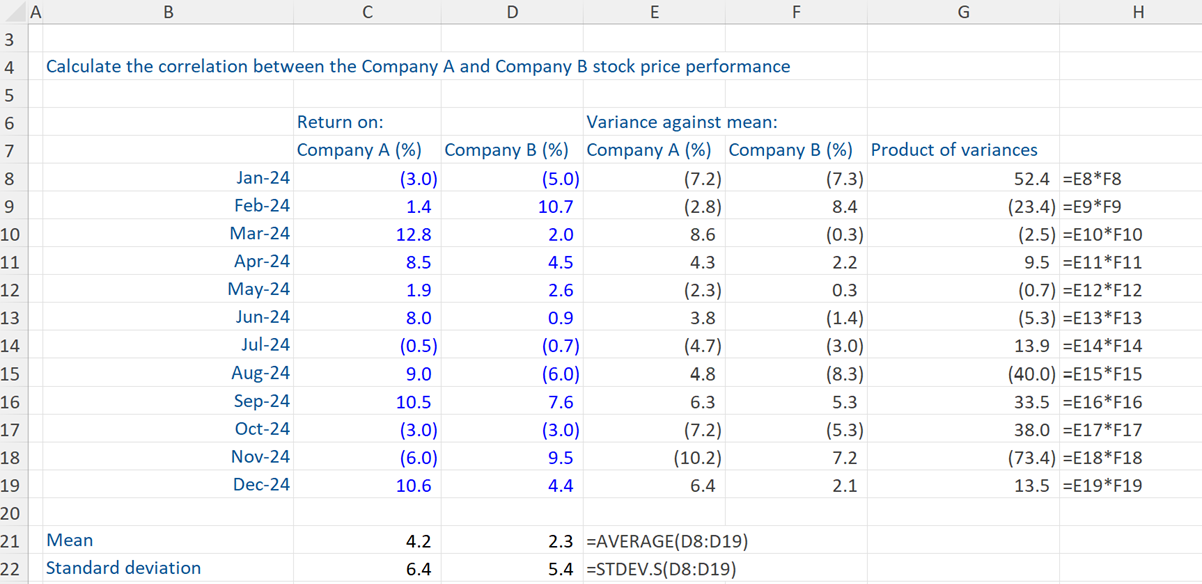Select column G header
This screenshot has height=584, width=1202.
click(x=963, y=11)
